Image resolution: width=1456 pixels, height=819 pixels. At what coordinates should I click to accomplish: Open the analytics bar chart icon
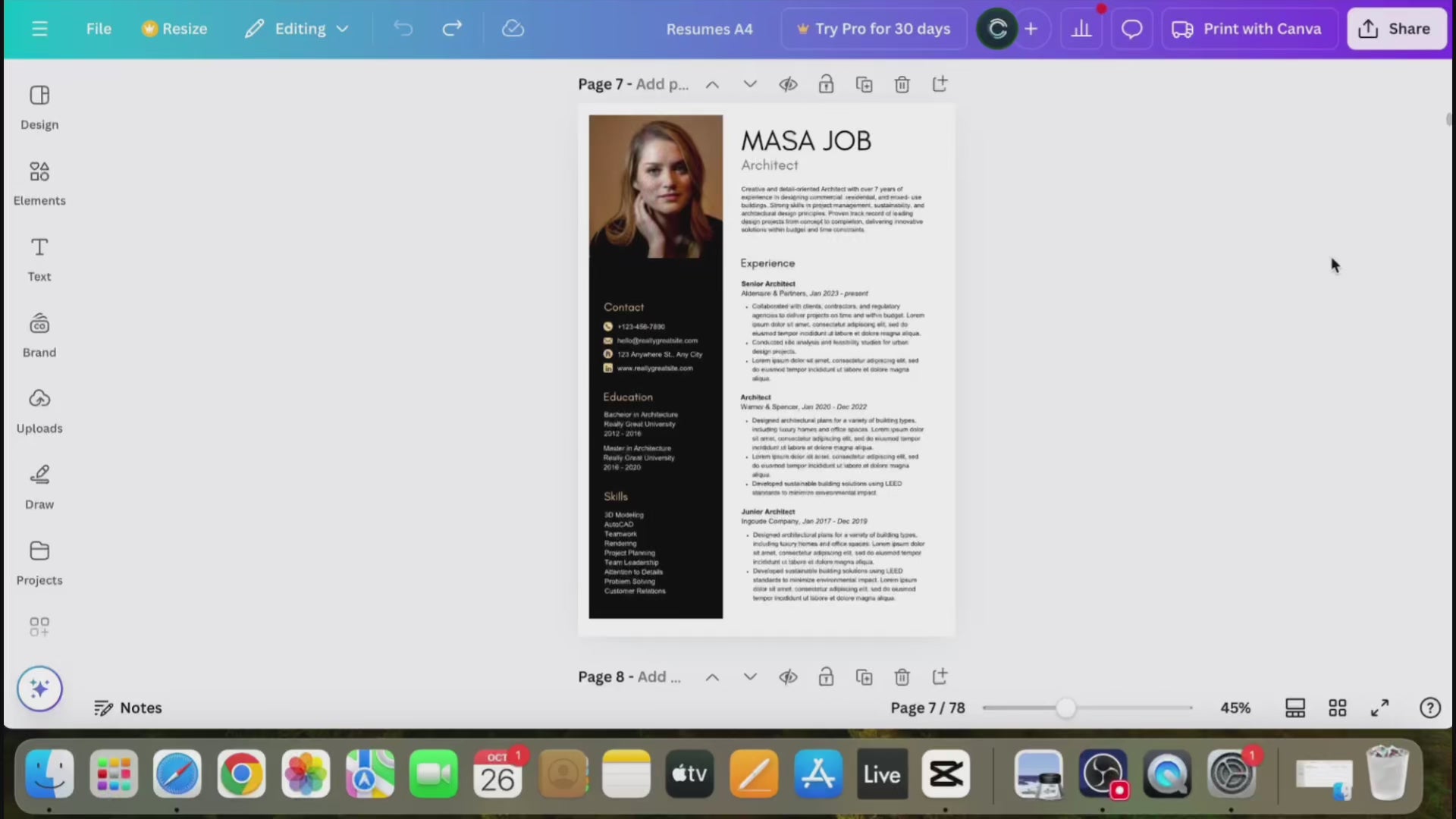click(1081, 29)
